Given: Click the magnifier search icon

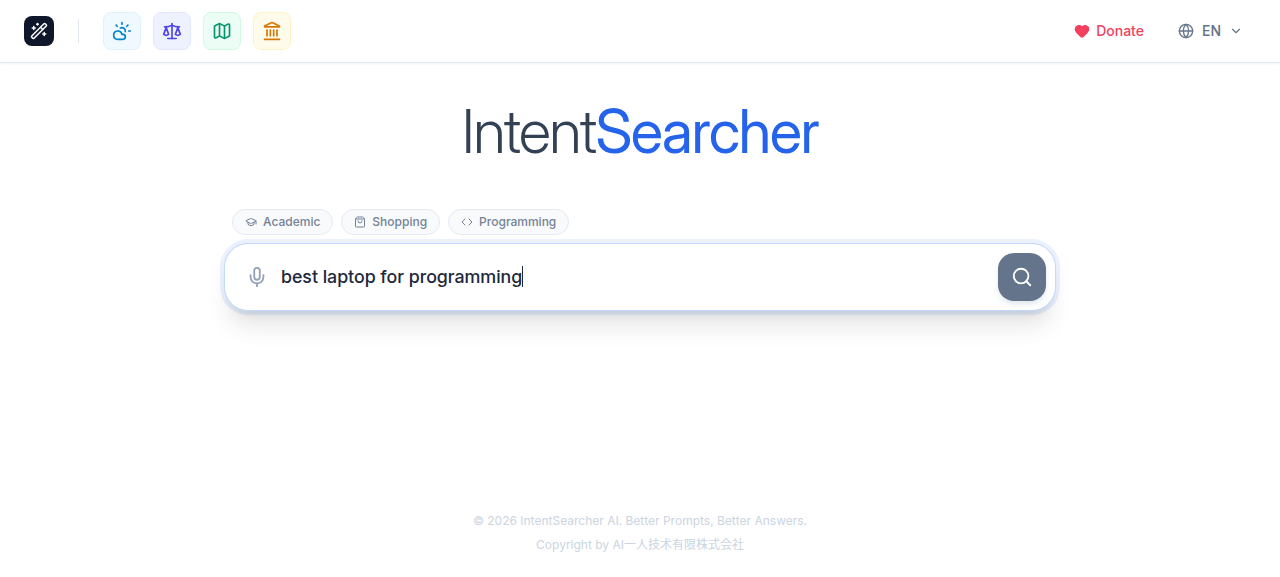Looking at the screenshot, I should pyautogui.click(x=1021, y=277).
